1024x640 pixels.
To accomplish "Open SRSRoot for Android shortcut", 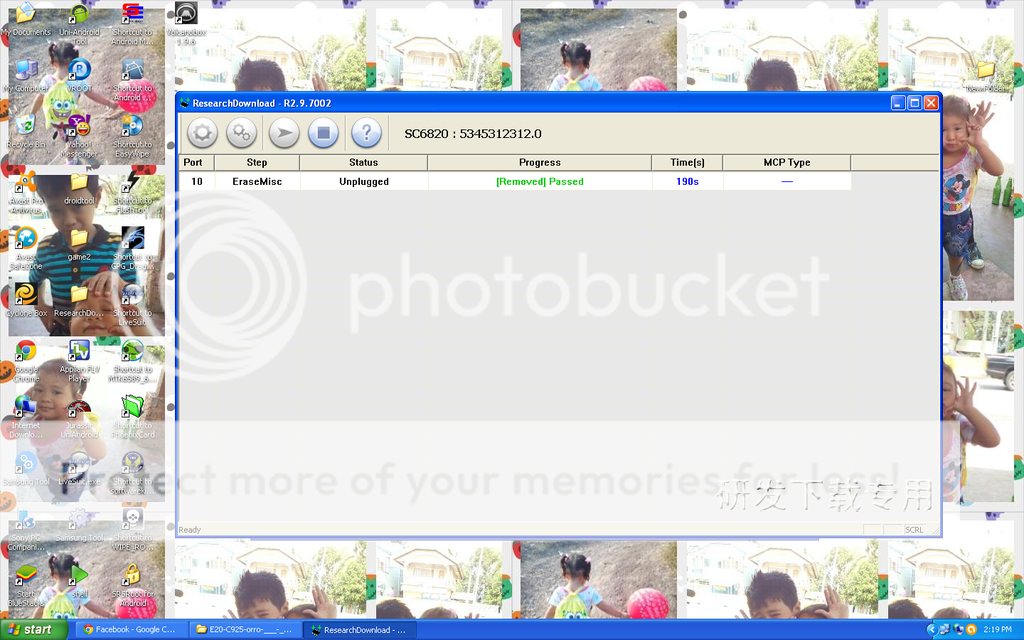I will click(x=132, y=581).
